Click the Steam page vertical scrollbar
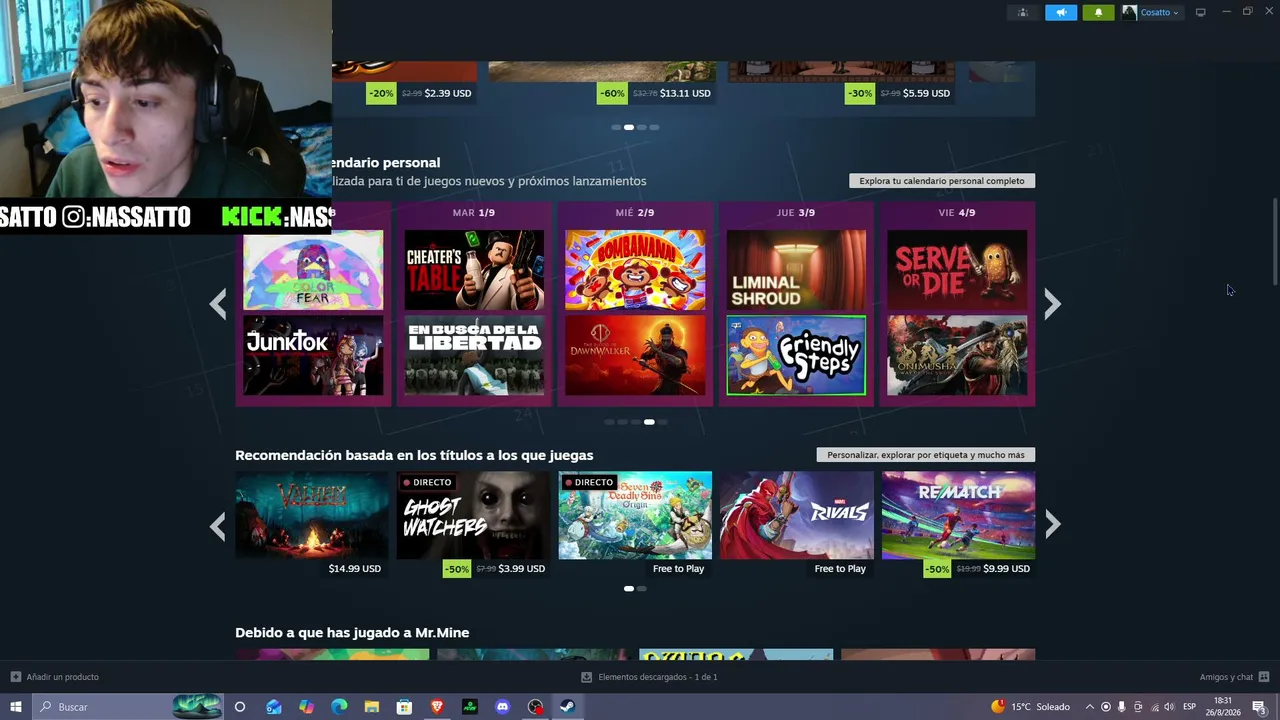 coord(1274,242)
